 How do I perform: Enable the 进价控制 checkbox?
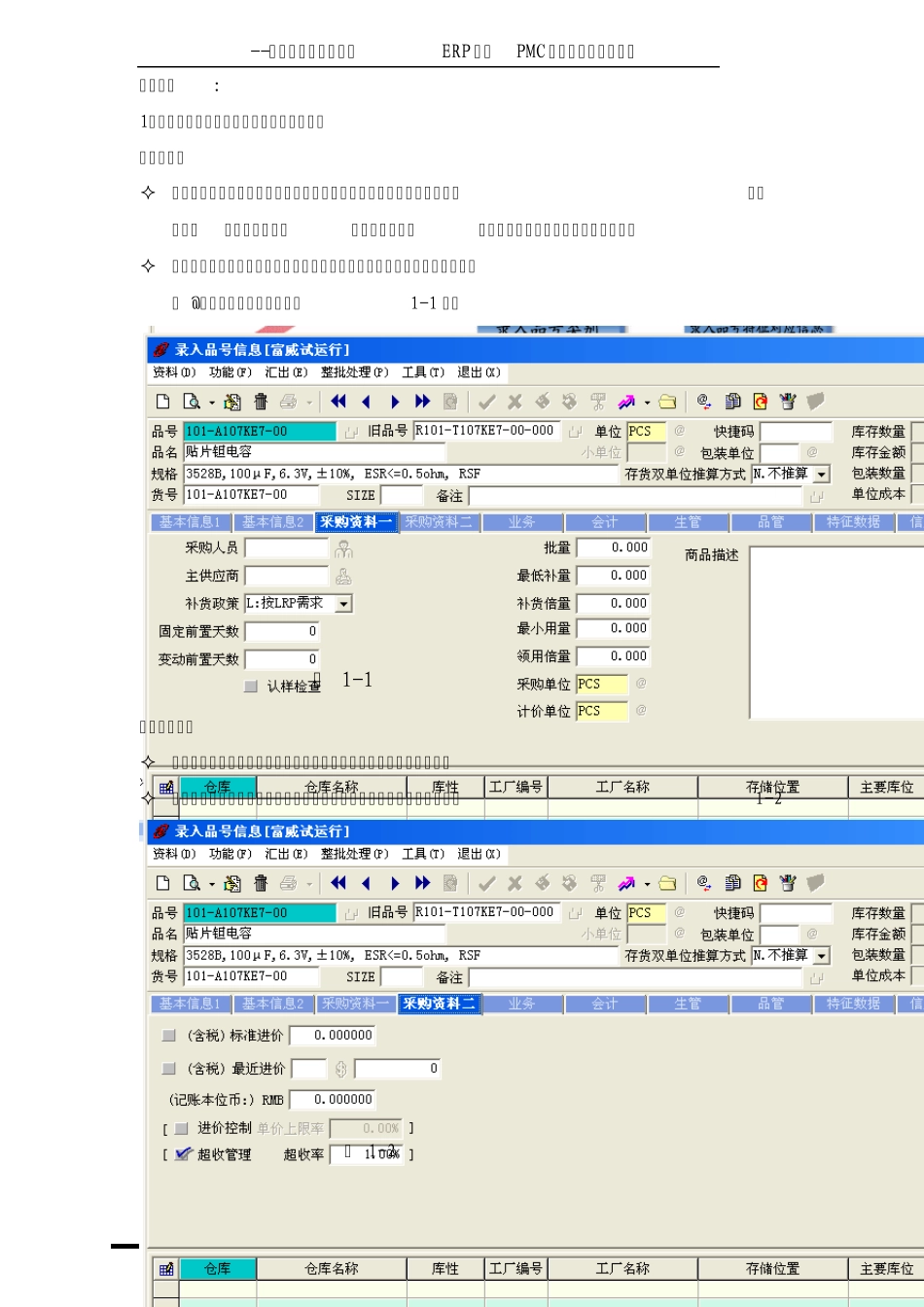tap(182, 1128)
